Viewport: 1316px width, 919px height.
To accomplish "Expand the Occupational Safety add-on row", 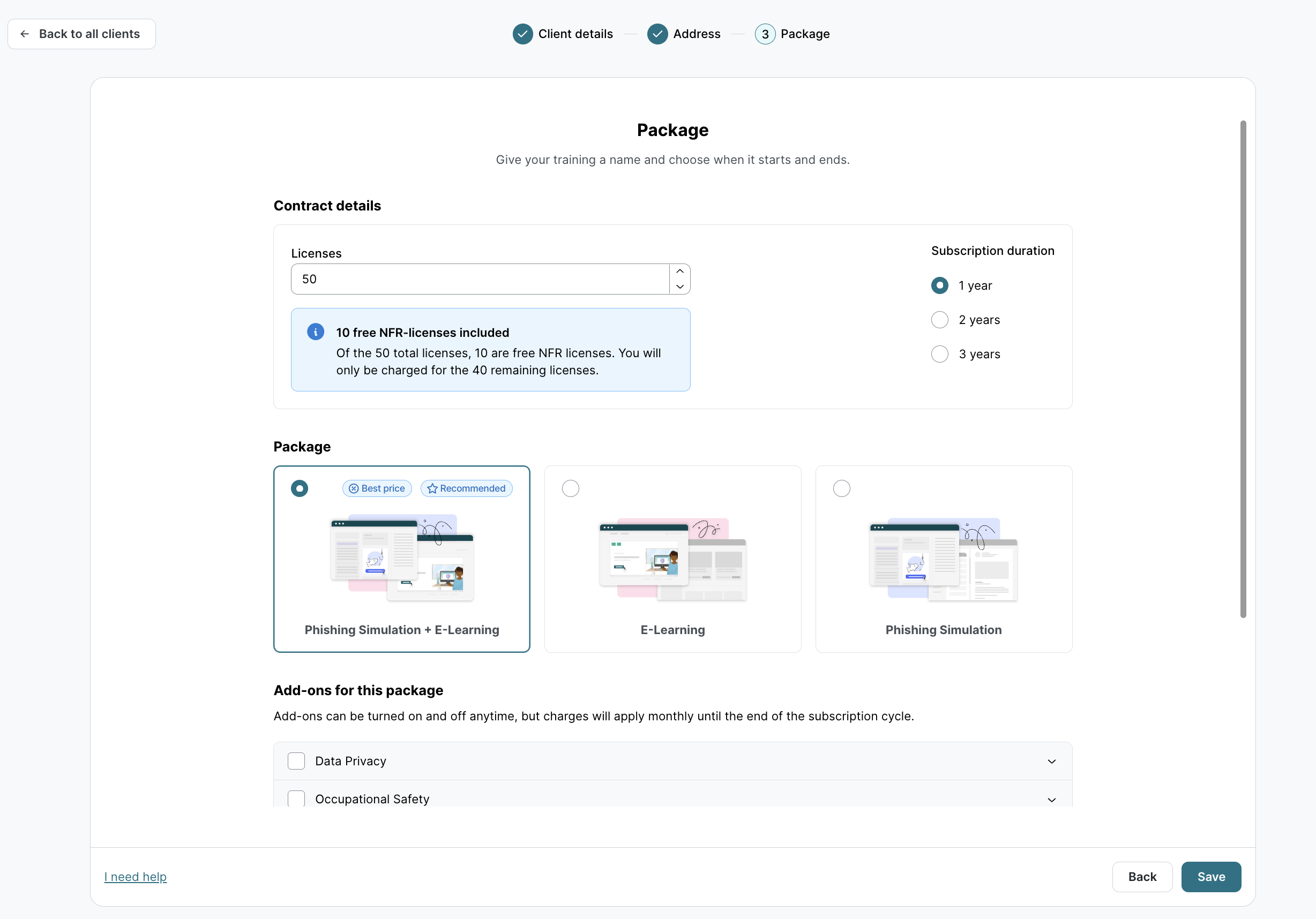I will [1051, 799].
